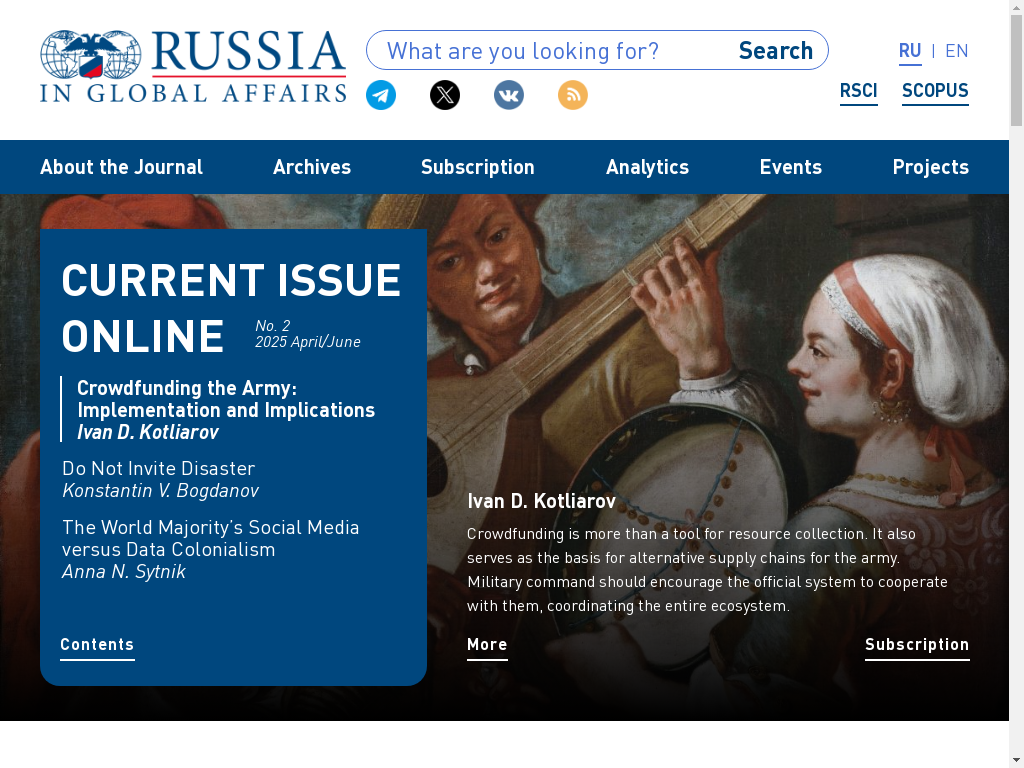Click author name 'Anna N. Sytnik'

pyautogui.click(x=123, y=572)
